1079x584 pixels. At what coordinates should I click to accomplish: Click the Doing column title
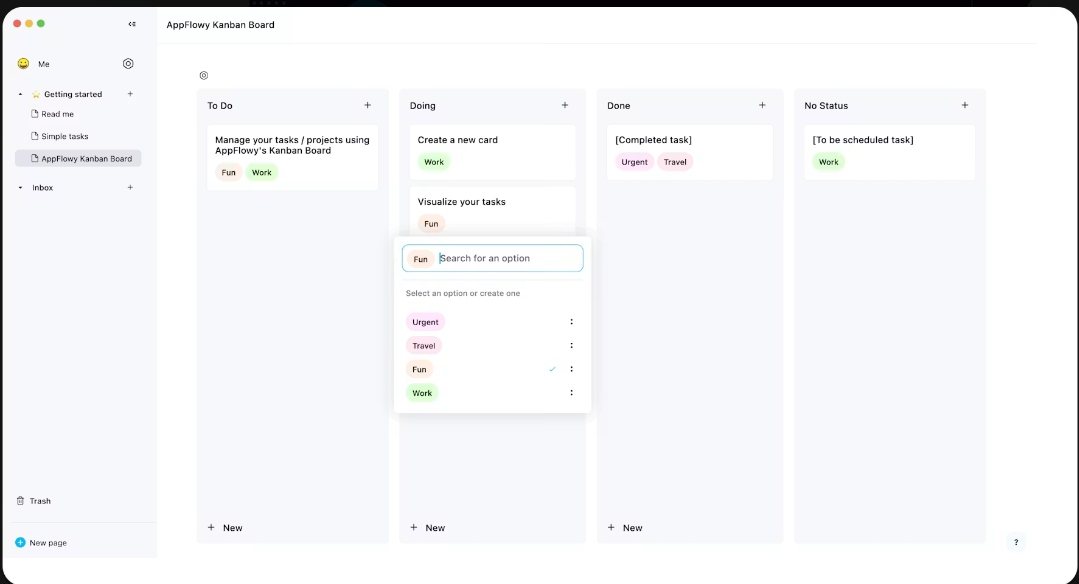pyautogui.click(x=423, y=106)
